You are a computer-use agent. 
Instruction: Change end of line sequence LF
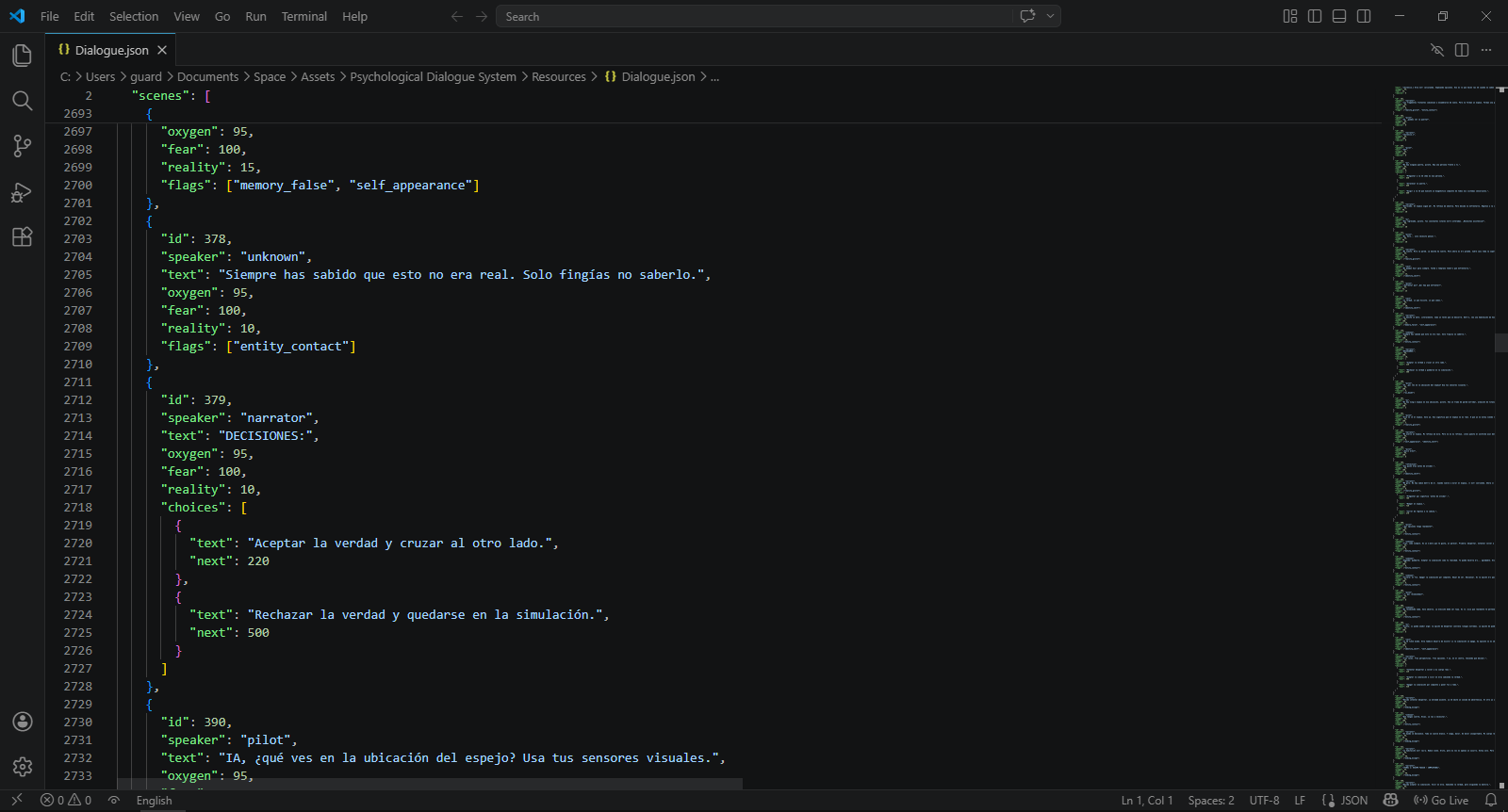[1300, 801]
